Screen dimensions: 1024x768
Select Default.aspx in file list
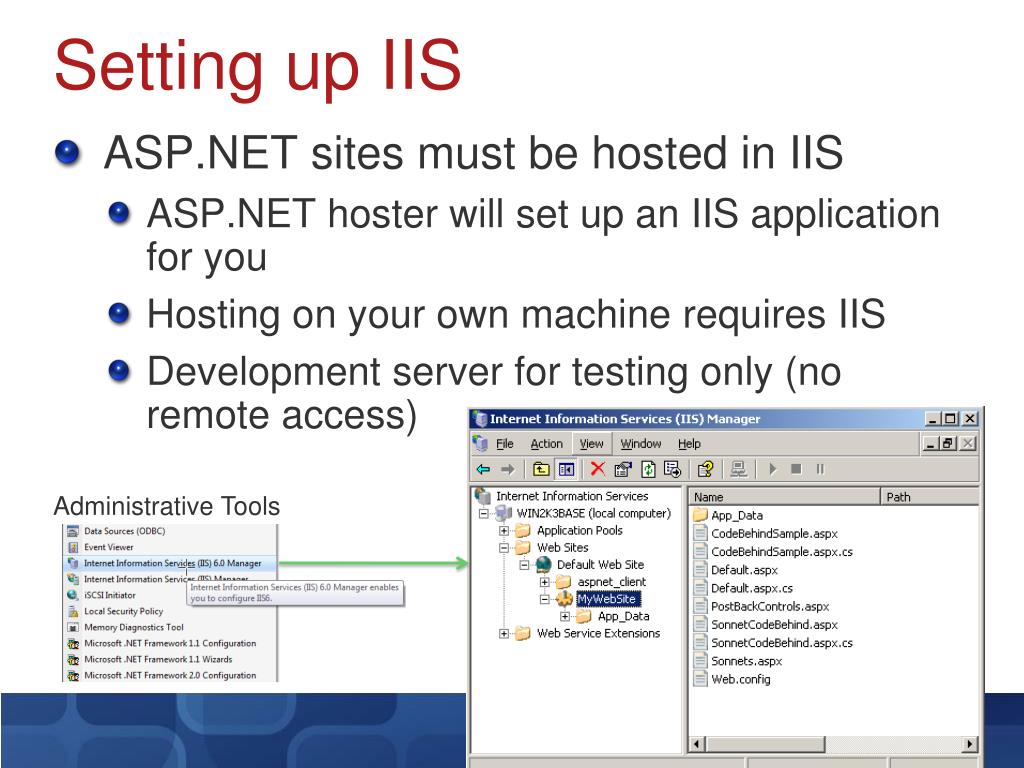point(744,569)
